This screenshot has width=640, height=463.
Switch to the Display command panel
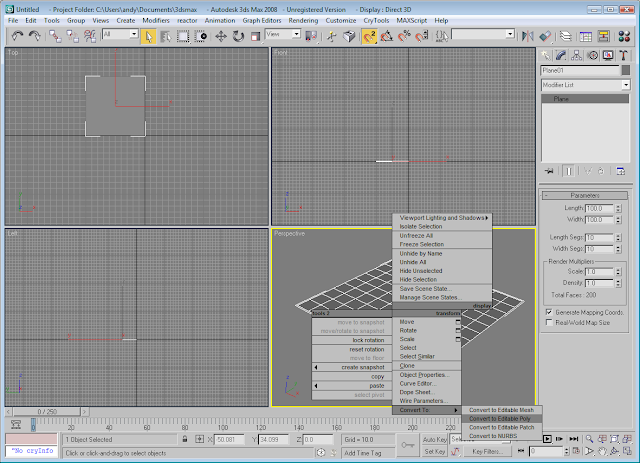608,56
